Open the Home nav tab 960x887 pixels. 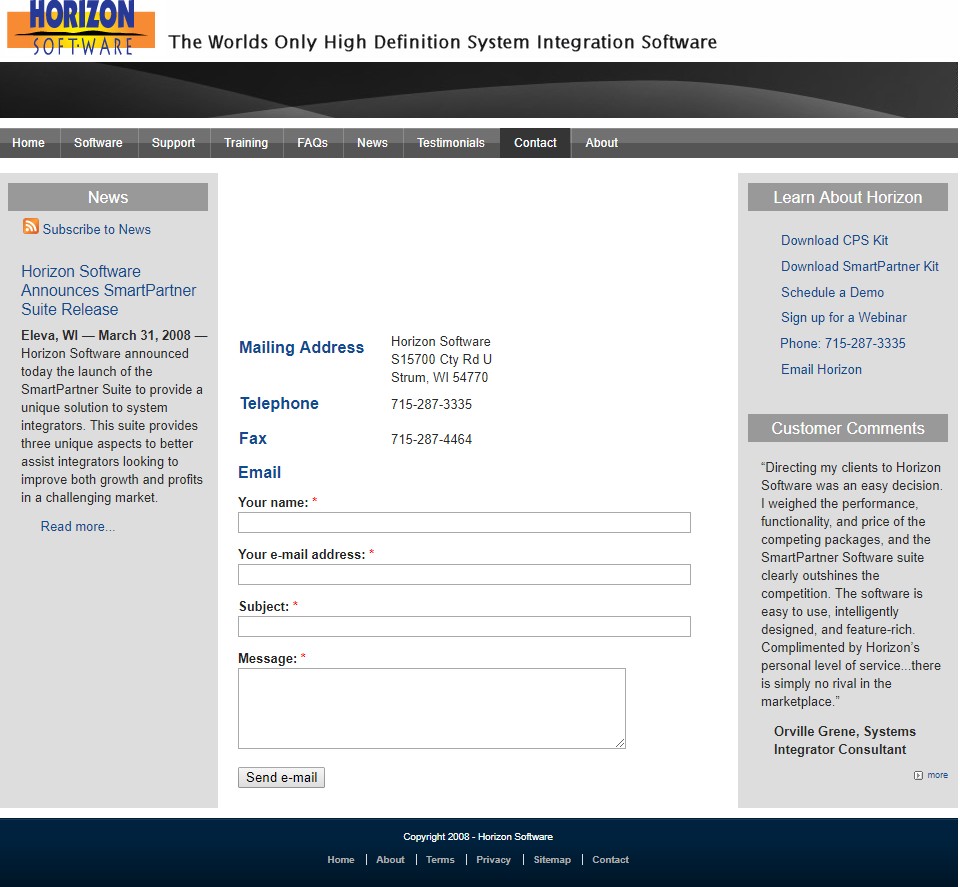29,143
